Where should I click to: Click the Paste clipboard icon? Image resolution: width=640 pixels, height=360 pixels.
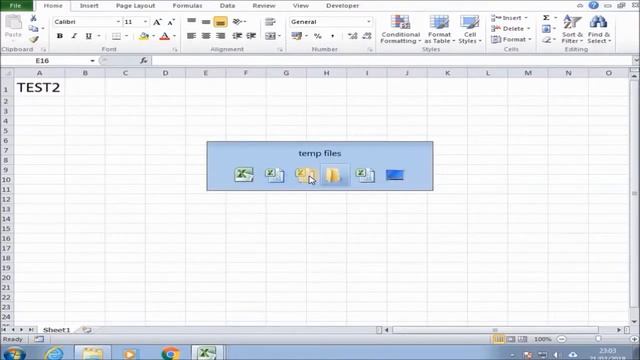[x=13, y=22]
